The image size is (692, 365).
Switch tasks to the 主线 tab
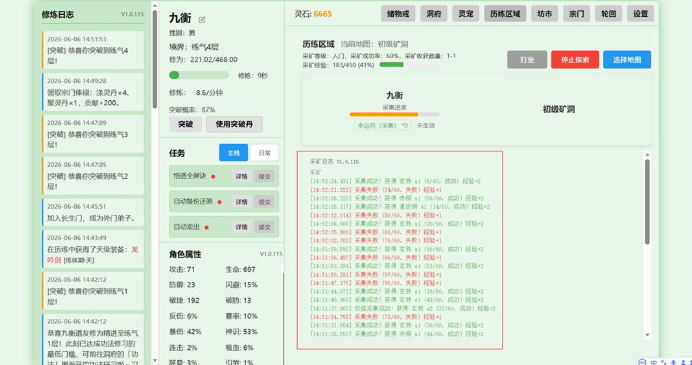click(233, 153)
